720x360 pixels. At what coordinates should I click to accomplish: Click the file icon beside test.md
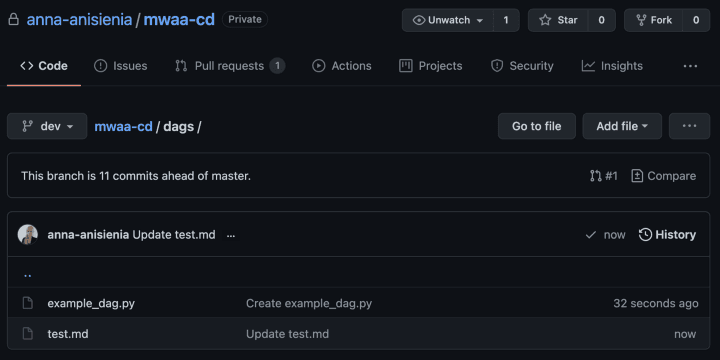[28, 333]
